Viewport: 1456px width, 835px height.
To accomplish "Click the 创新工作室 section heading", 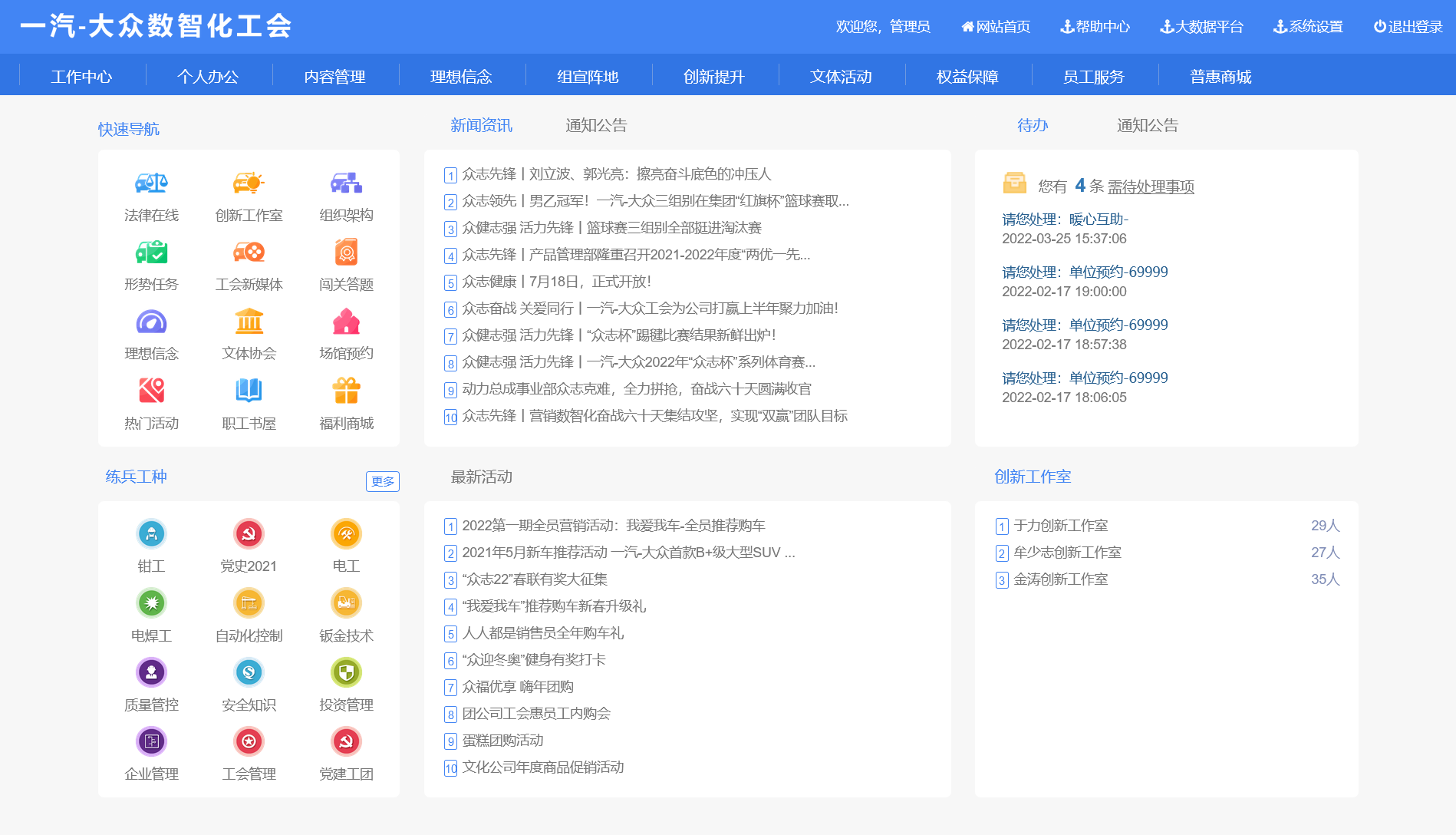I will click(x=1033, y=477).
